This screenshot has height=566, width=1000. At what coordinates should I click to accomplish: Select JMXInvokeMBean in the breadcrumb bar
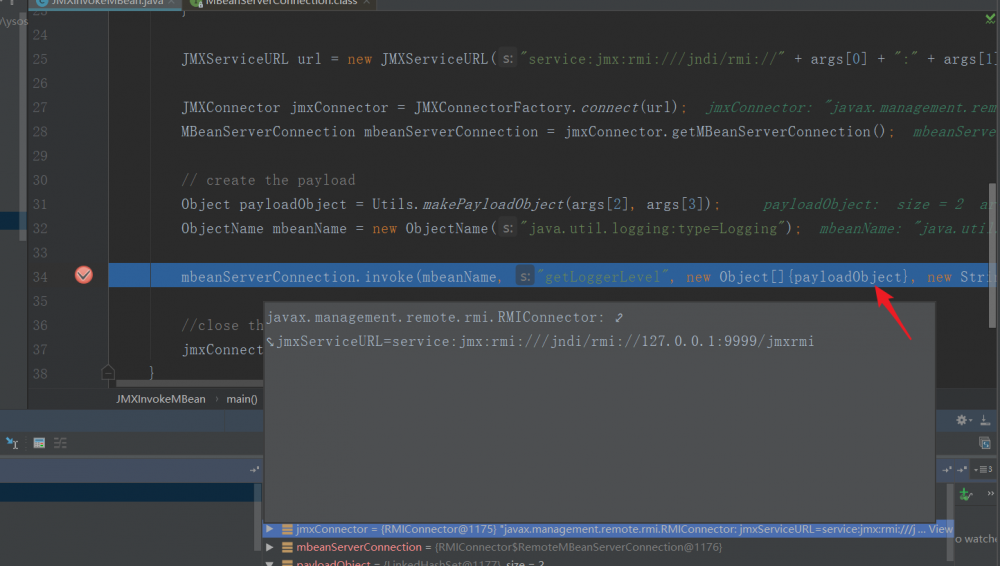pyautogui.click(x=161, y=399)
